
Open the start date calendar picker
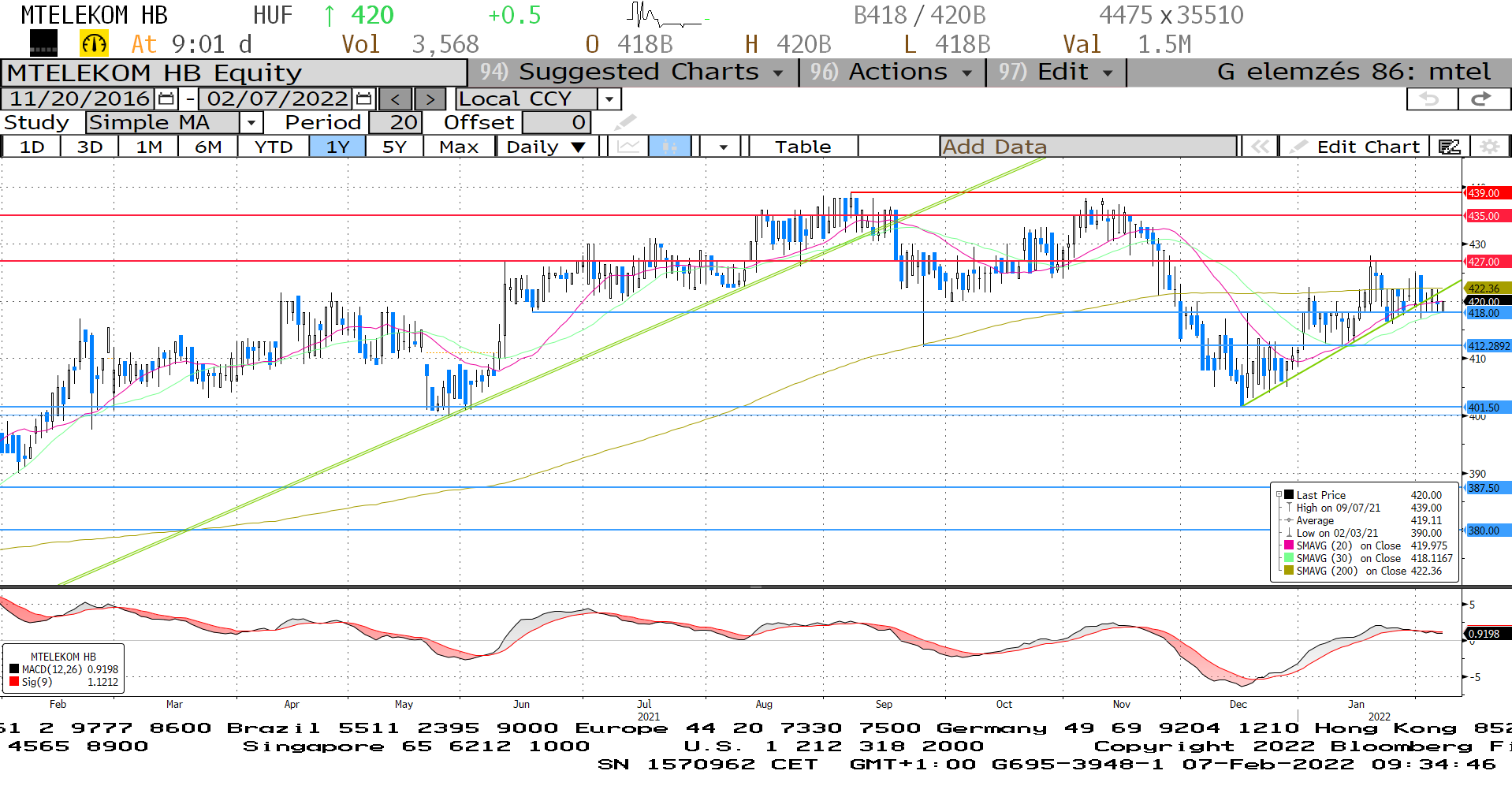[x=166, y=99]
